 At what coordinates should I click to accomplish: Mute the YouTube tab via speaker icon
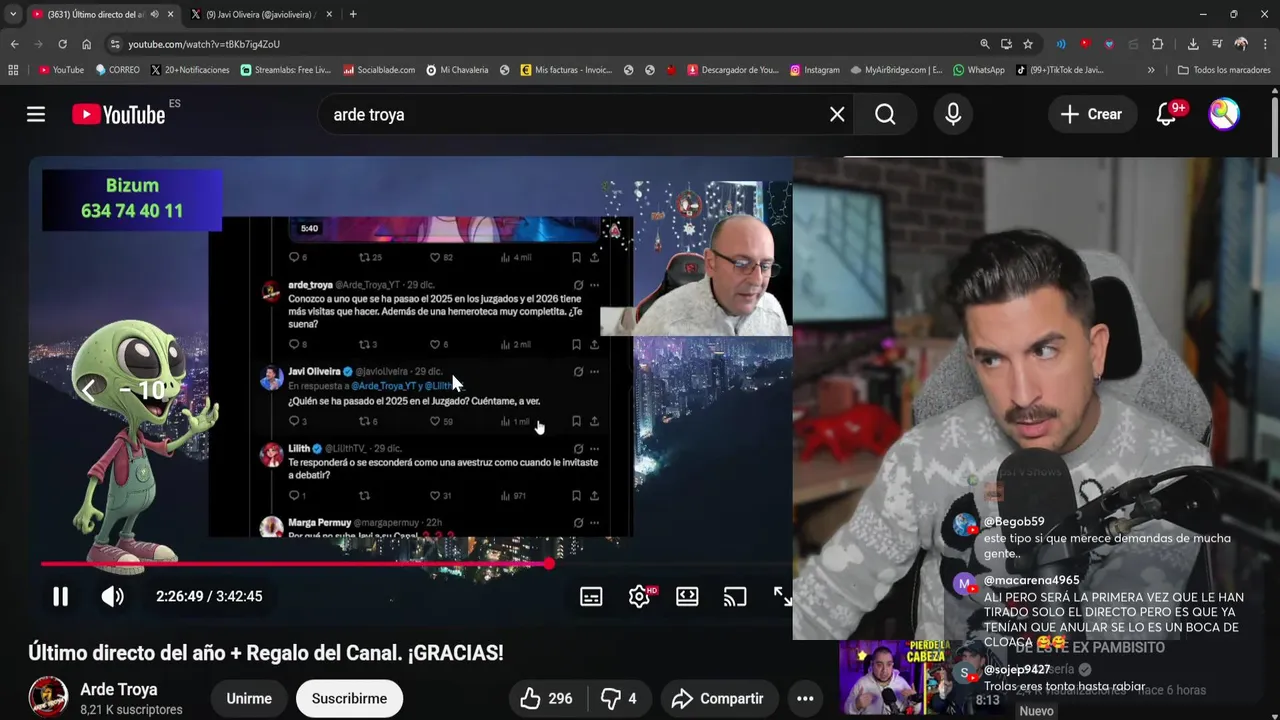154,14
